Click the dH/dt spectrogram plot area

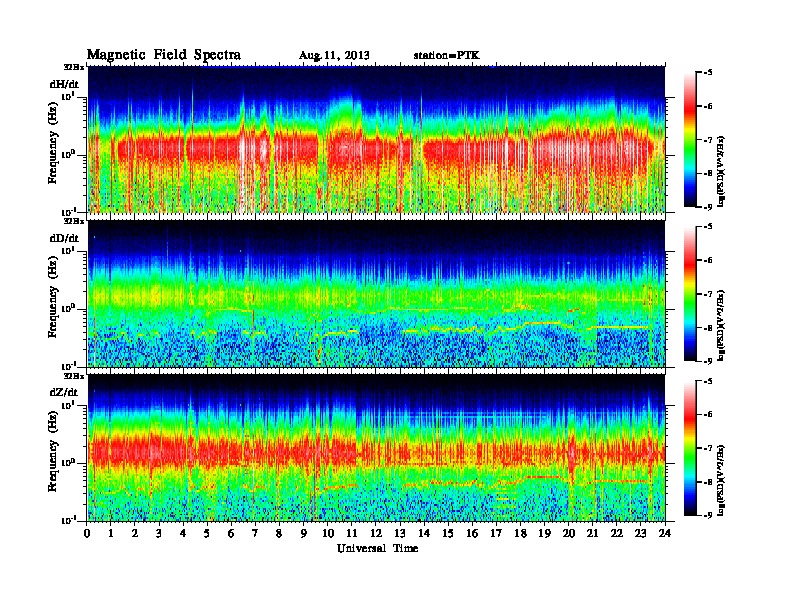tap(376, 139)
